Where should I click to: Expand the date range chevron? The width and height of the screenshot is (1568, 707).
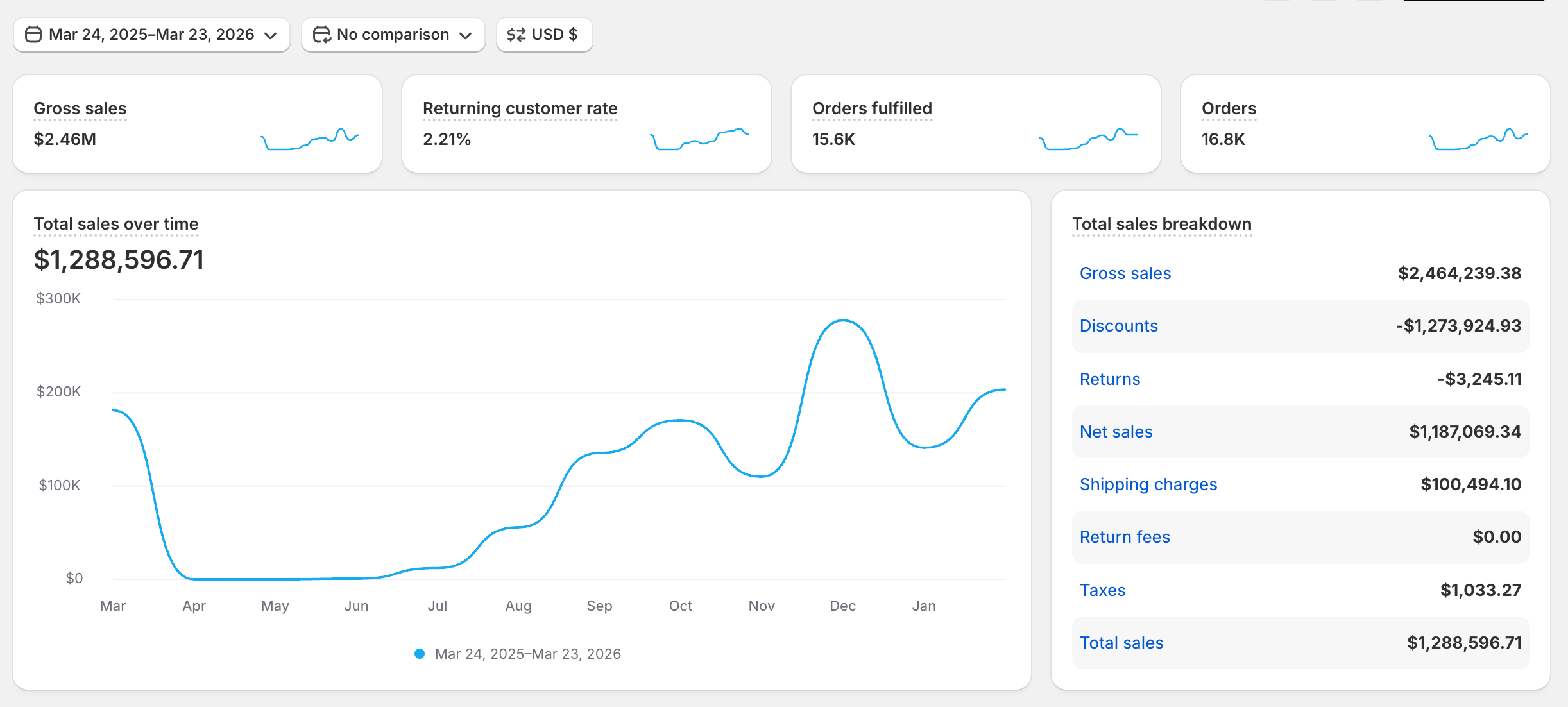pos(271,35)
